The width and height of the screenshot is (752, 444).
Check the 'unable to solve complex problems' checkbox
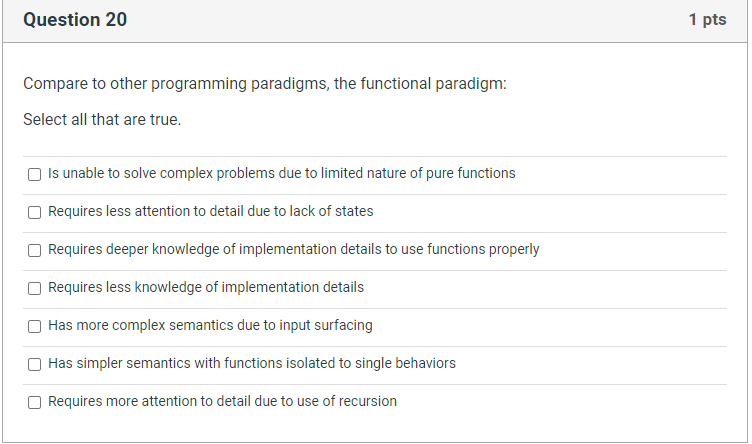(x=34, y=174)
